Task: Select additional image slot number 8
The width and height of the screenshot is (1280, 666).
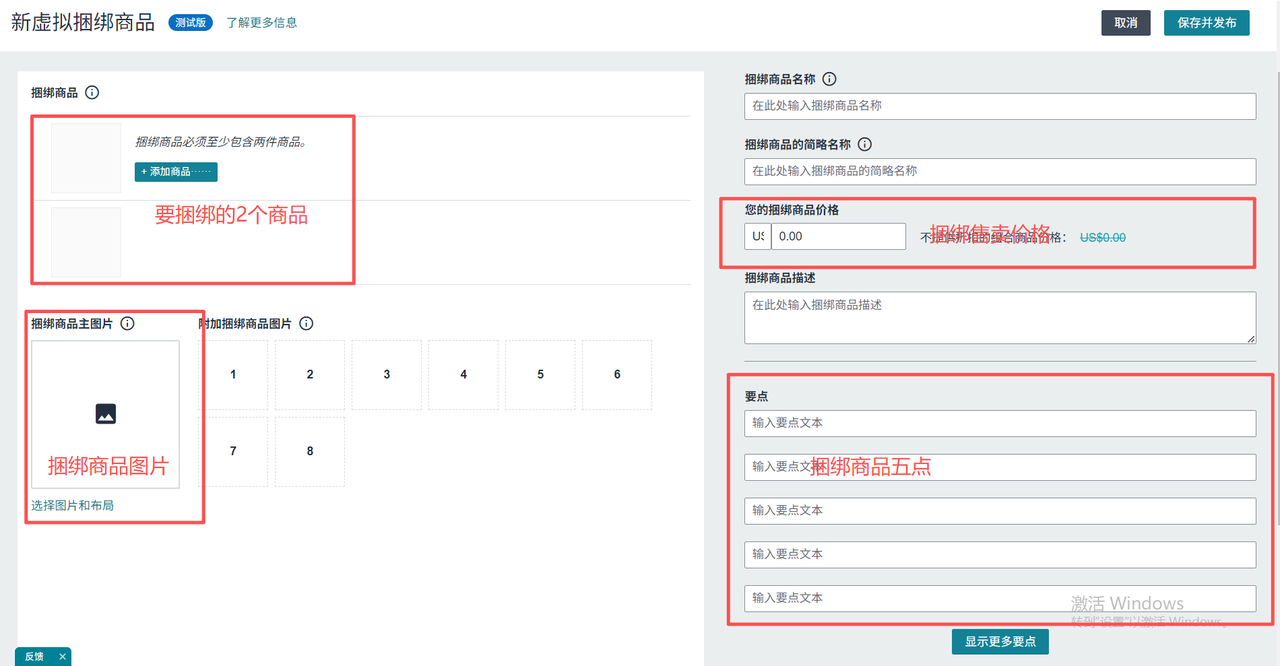Action: [310, 452]
